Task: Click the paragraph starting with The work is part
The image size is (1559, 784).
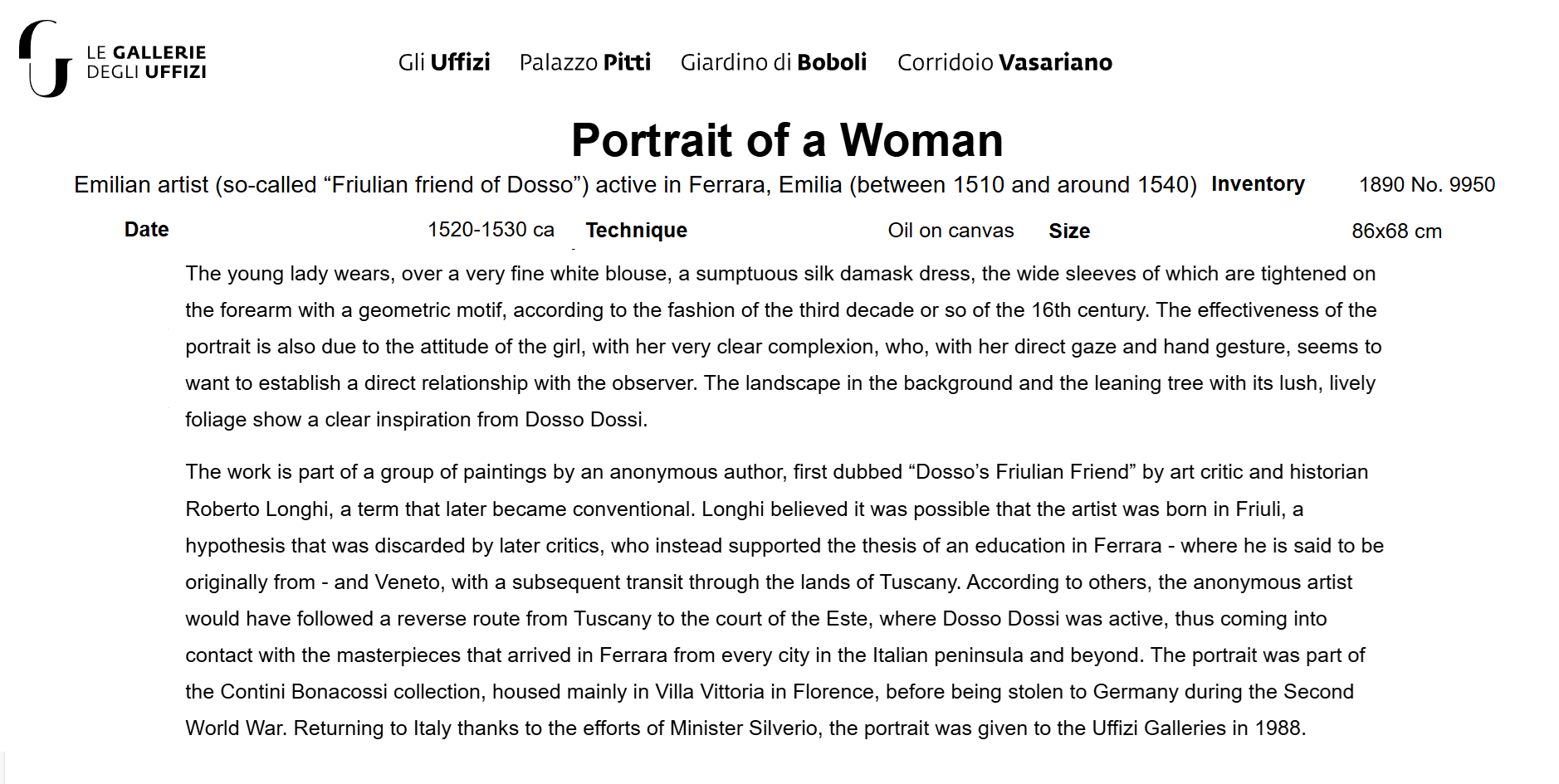Action: [x=780, y=472]
